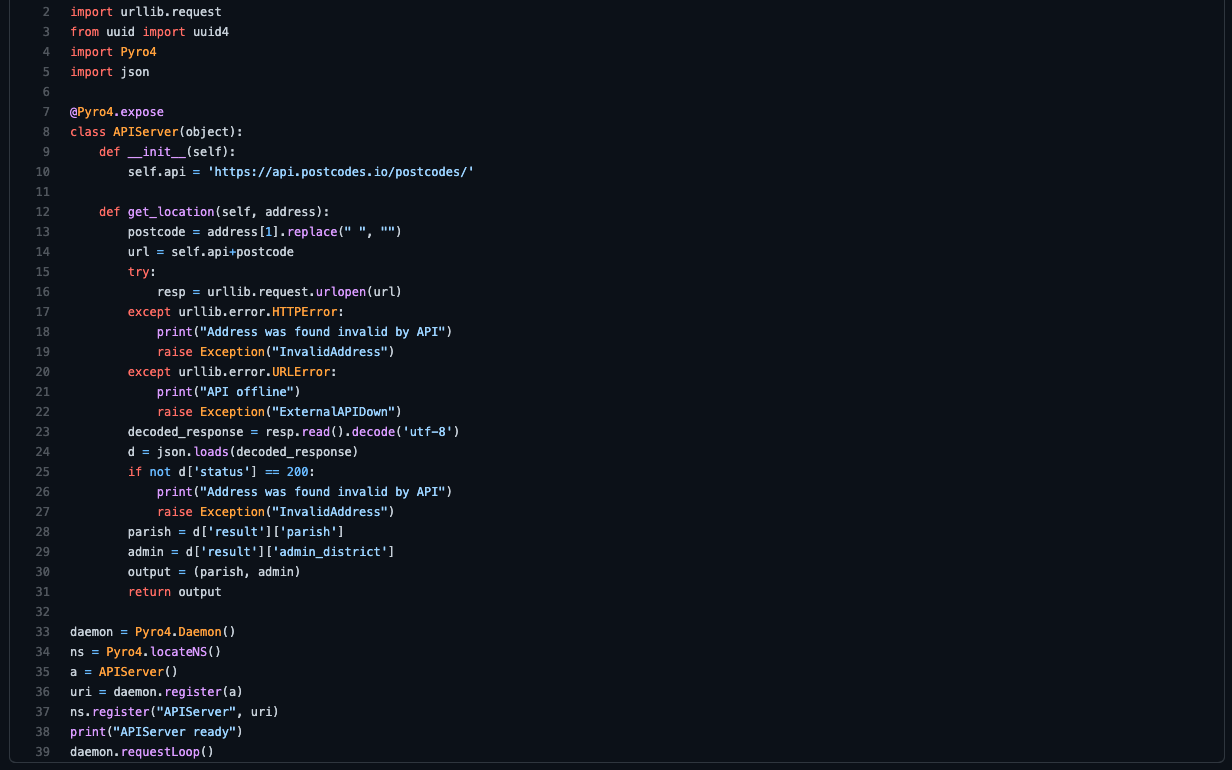
Task: Click "admin = d['result']['admin_district']" line
Action: pos(261,552)
